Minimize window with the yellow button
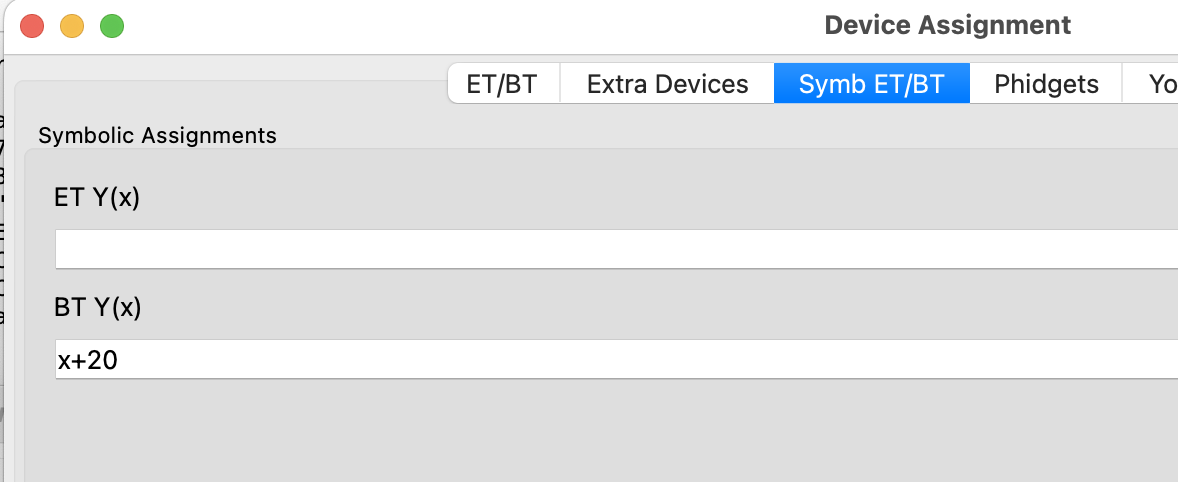 tap(72, 26)
